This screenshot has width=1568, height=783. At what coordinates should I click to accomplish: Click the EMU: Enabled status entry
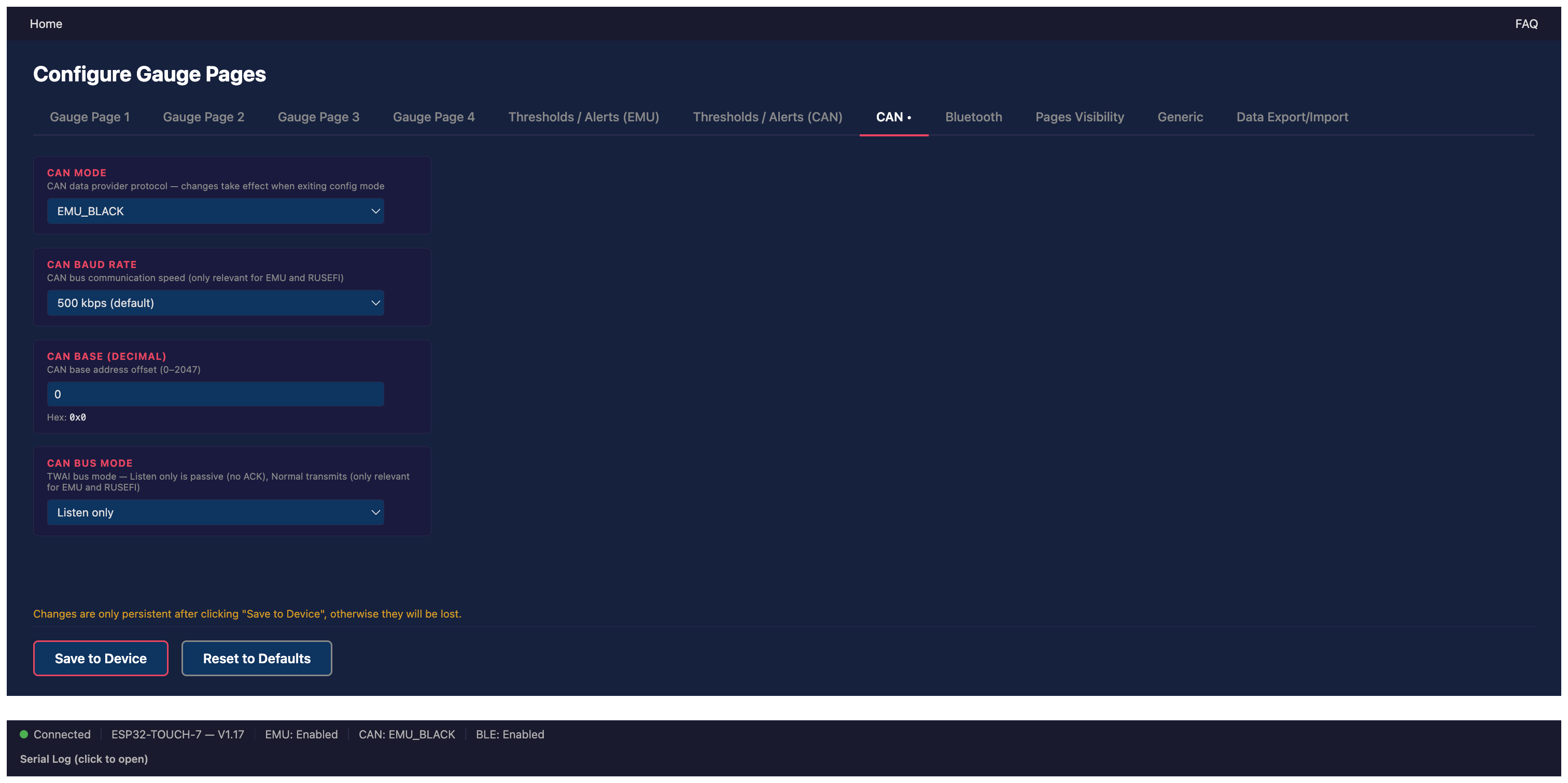click(301, 734)
